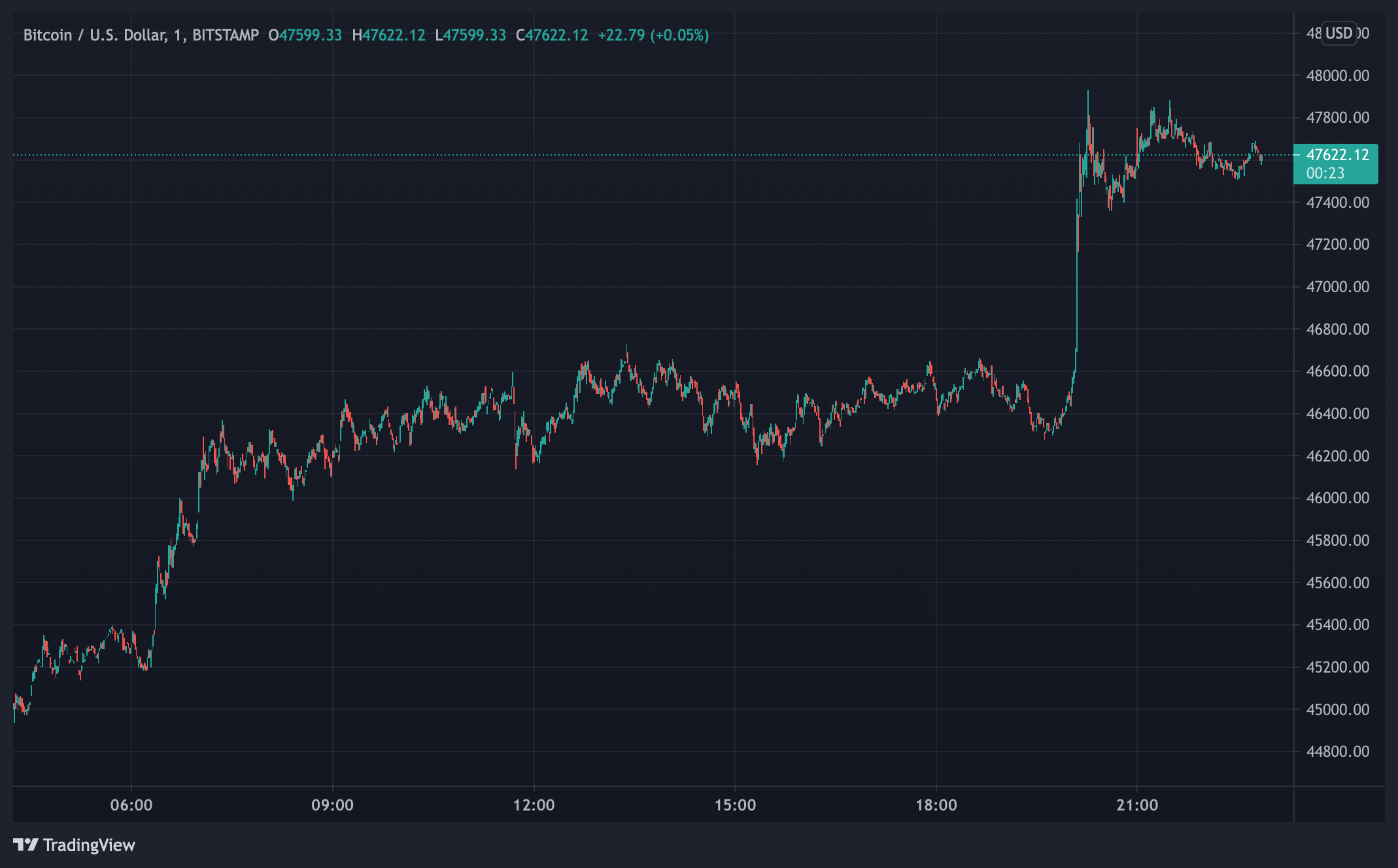The width and height of the screenshot is (1398, 868).
Task: Click the 15:00 time axis label
Action: [735, 805]
